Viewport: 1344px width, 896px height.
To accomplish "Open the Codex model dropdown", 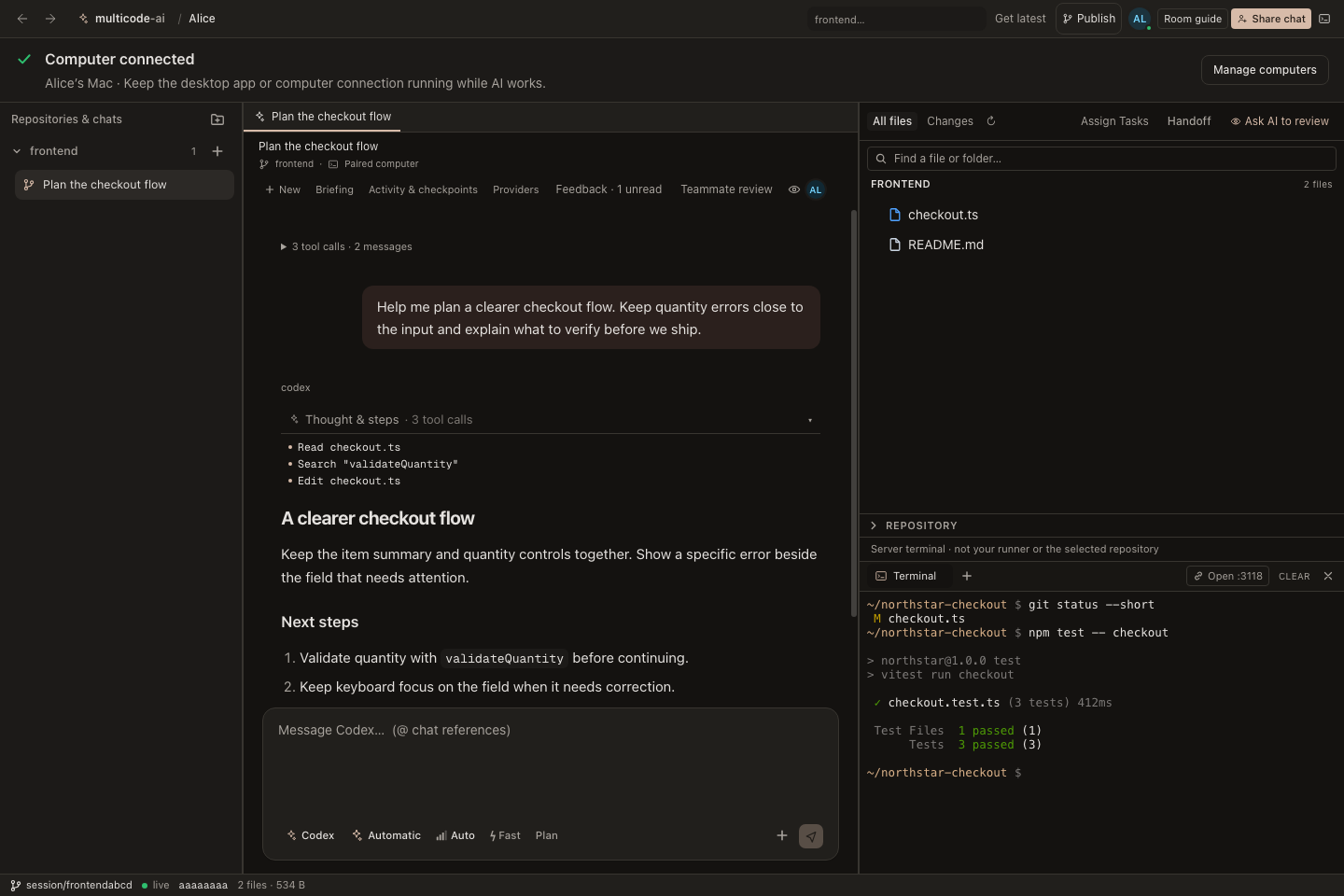I will tap(311, 835).
